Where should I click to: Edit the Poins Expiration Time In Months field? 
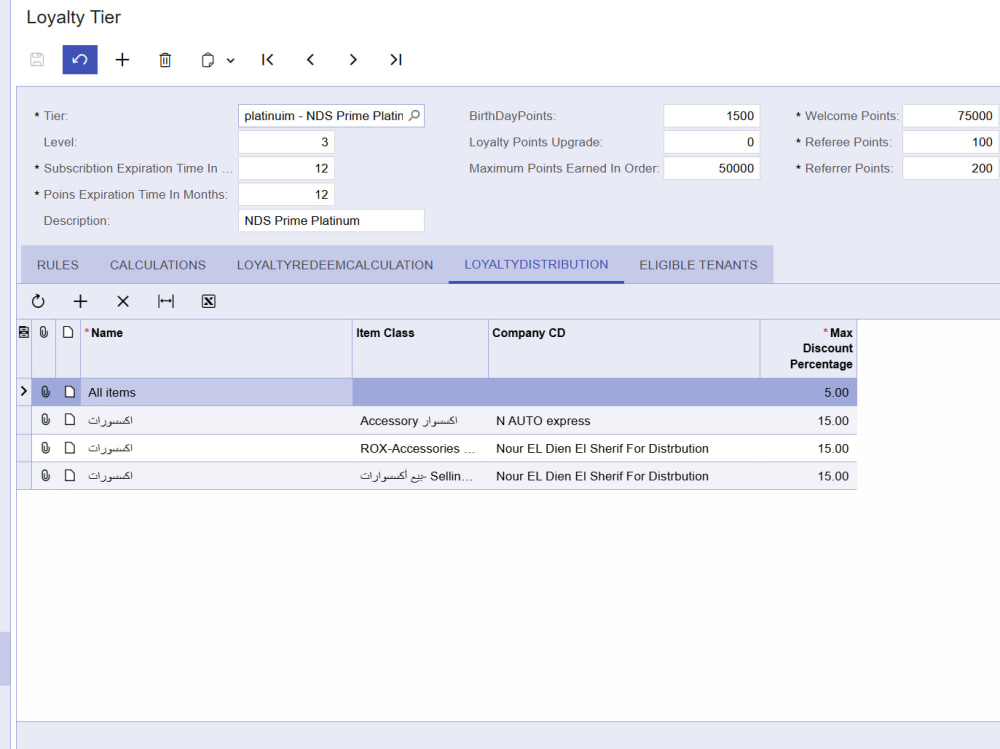click(x=286, y=194)
